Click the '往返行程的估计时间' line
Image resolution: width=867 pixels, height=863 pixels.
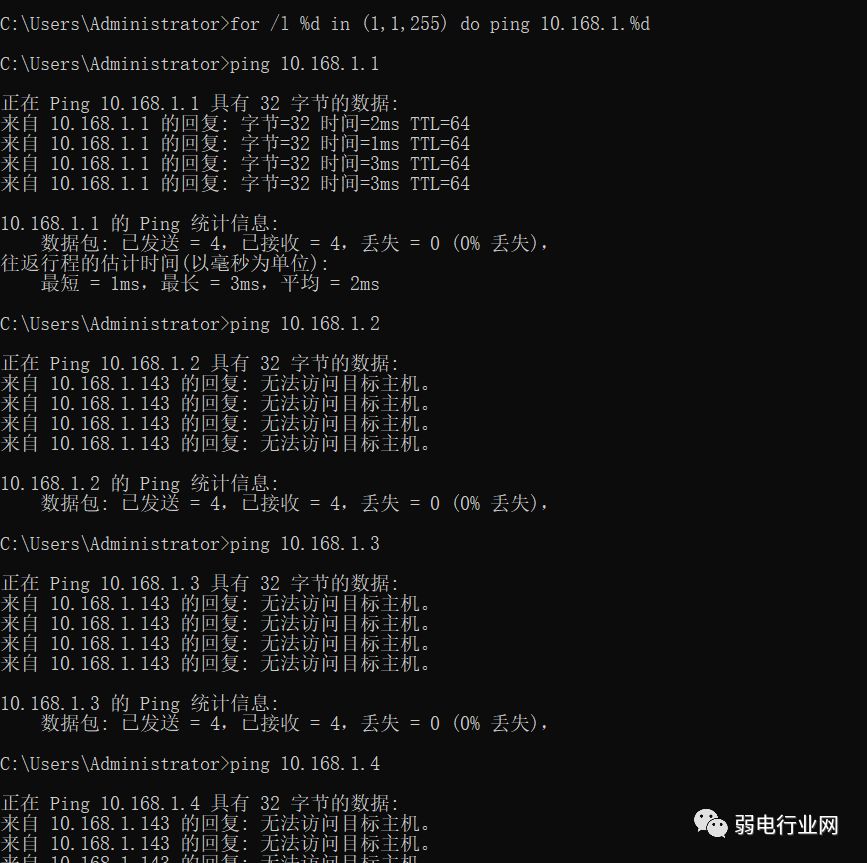point(165,264)
